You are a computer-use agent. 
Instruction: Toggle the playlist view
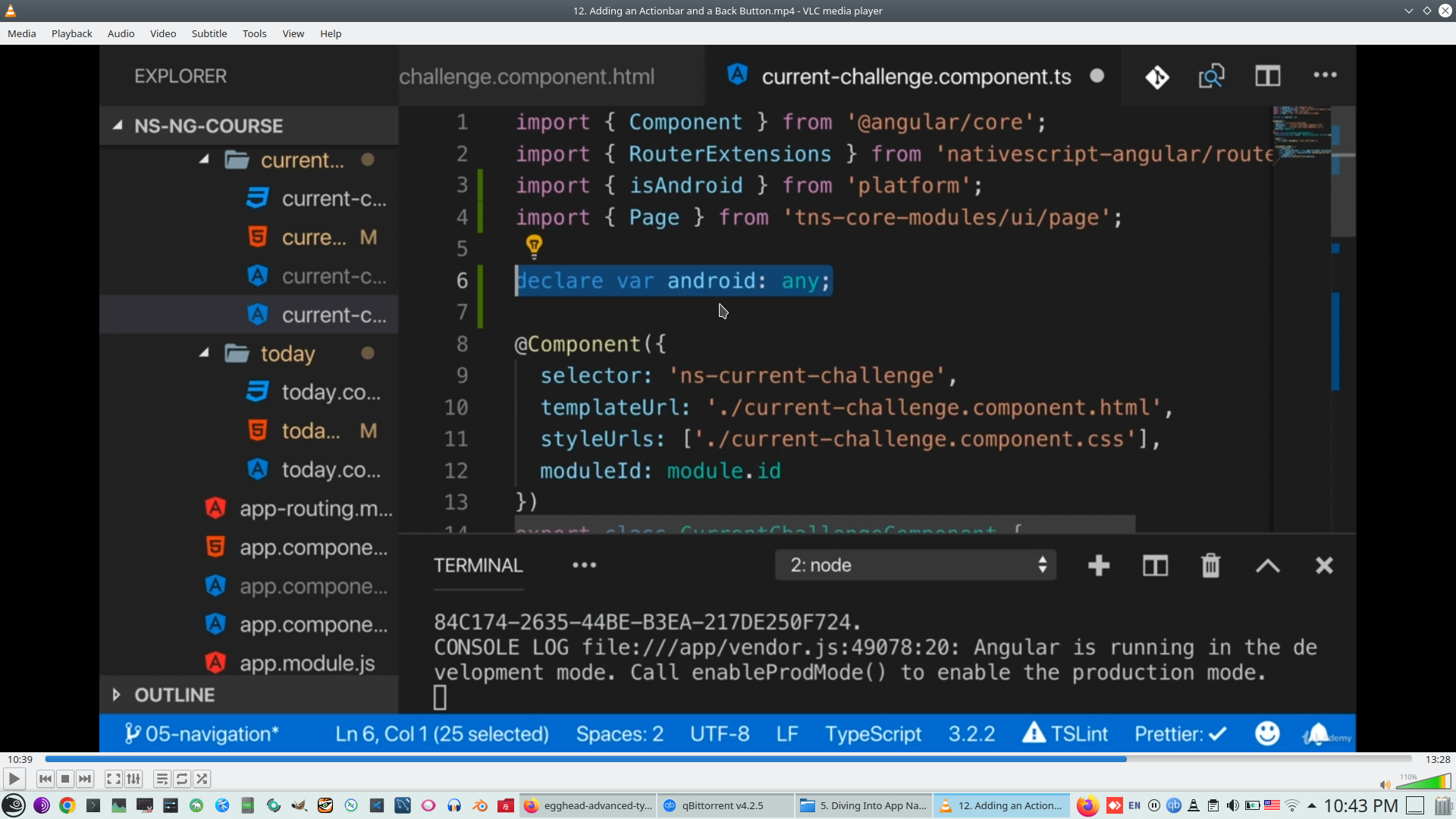162,779
